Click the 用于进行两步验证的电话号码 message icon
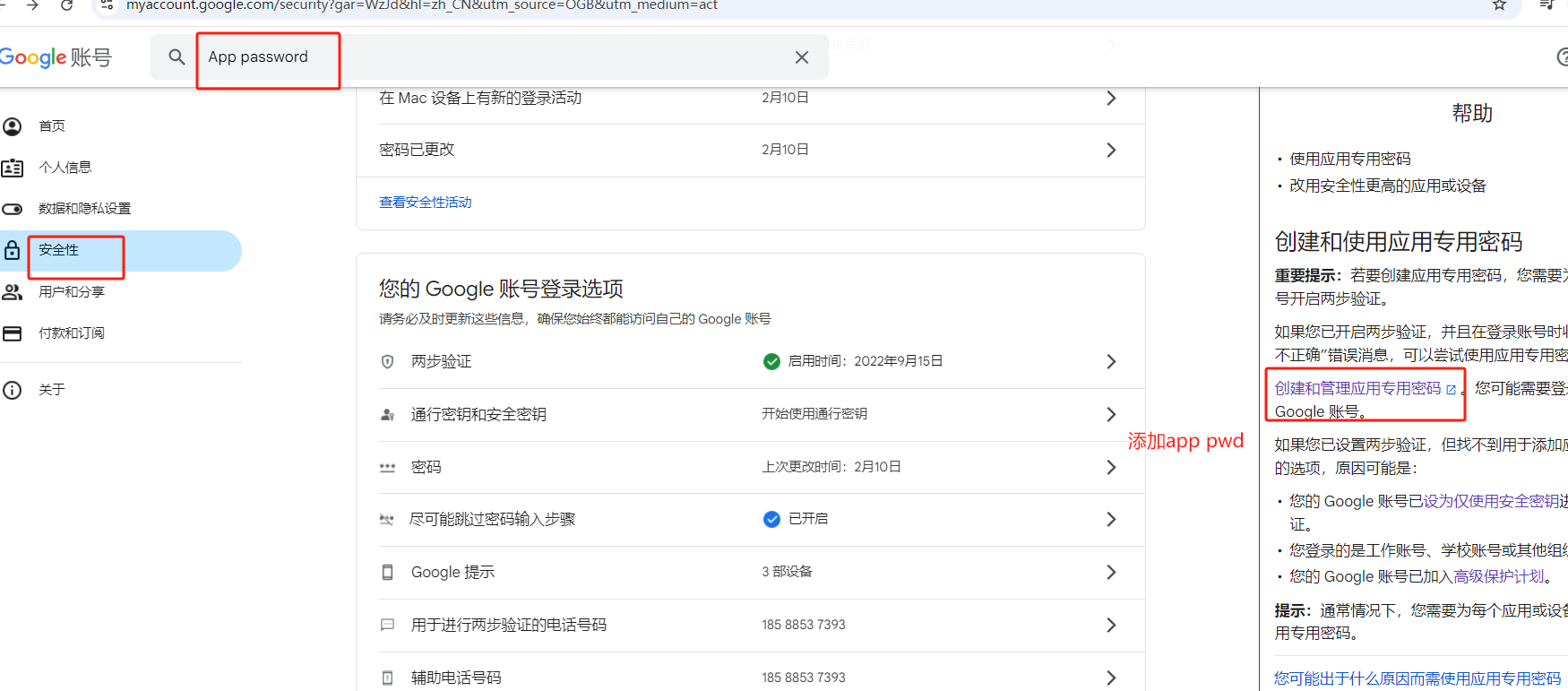 (x=388, y=625)
